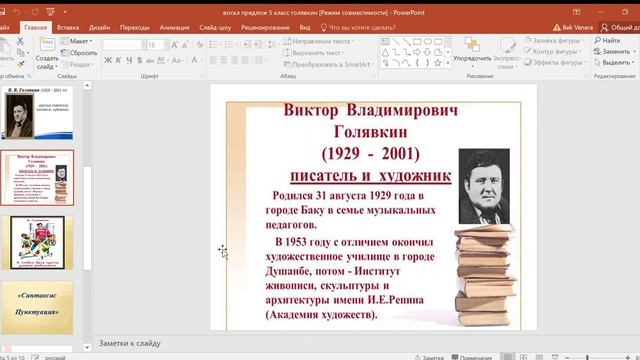This screenshot has width=640, height=360.
Task: Increase list indent level icon
Action: point(258,44)
